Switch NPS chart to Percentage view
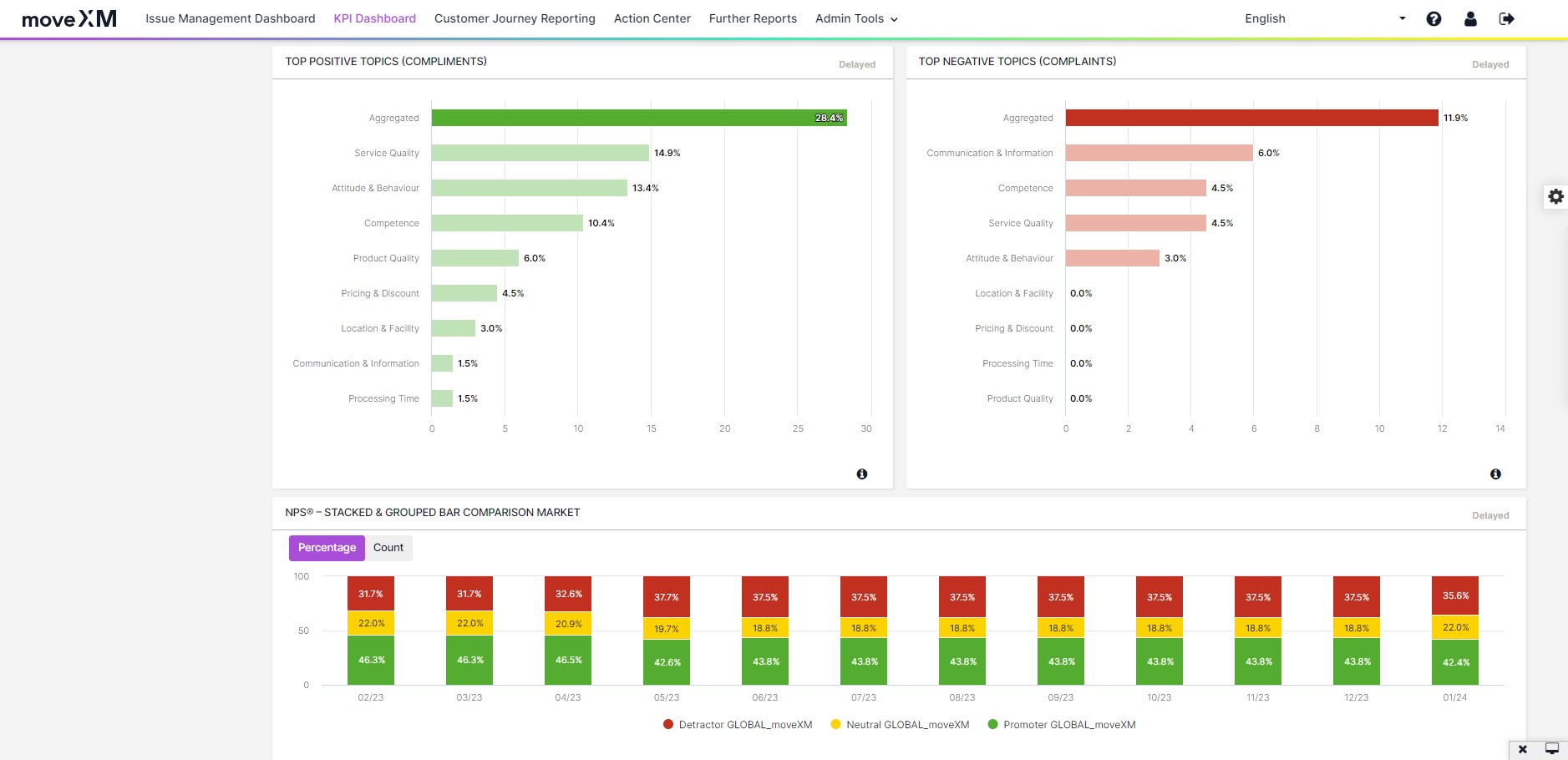 point(327,548)
